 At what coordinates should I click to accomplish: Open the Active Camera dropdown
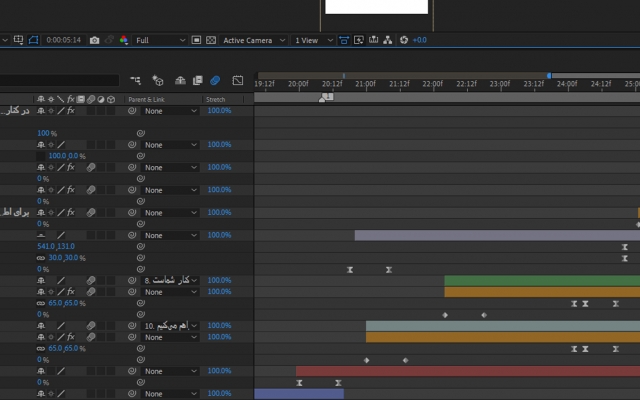[253, 40]
